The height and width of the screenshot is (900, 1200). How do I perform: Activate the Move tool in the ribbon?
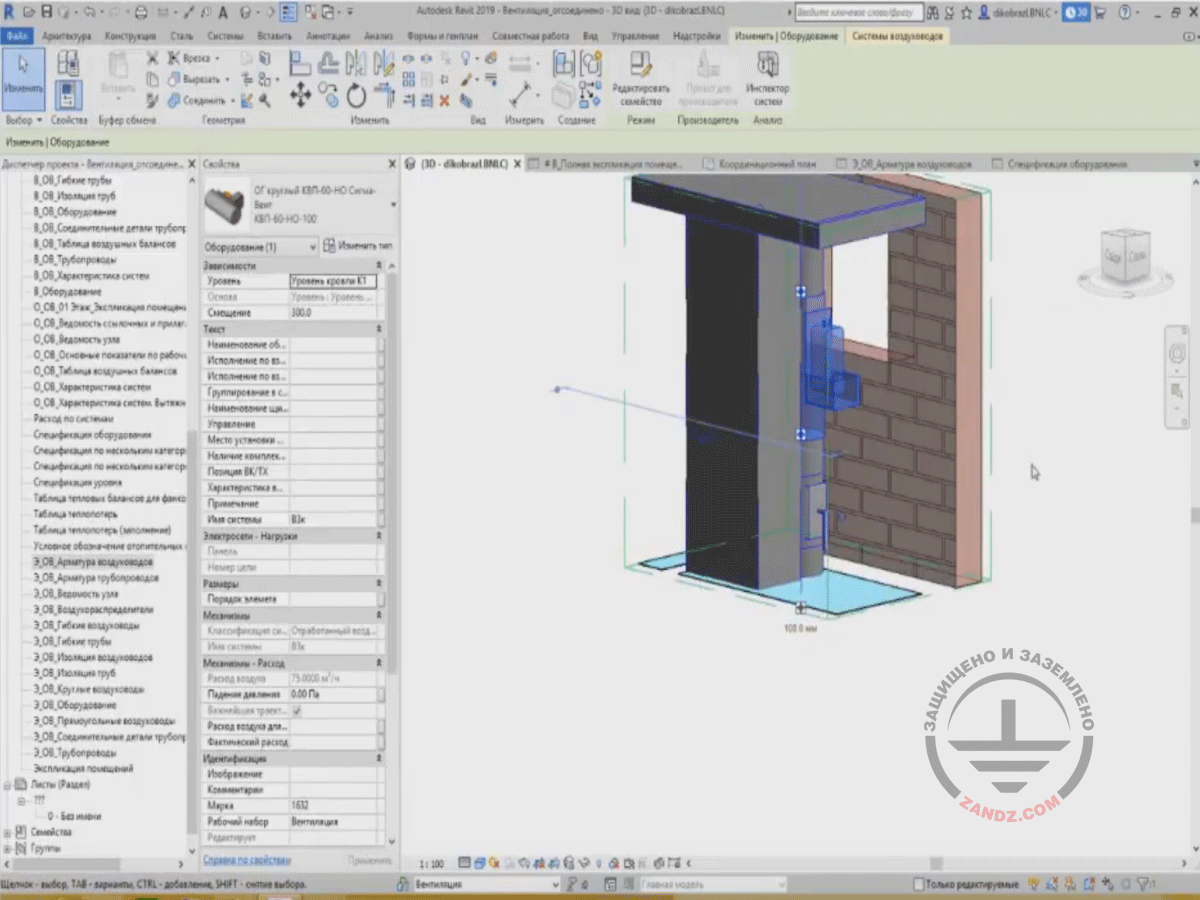[300, 95]
